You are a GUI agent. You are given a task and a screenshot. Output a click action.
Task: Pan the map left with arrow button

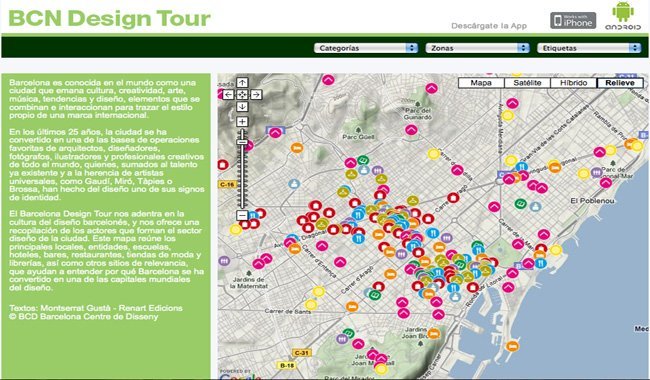228,95
